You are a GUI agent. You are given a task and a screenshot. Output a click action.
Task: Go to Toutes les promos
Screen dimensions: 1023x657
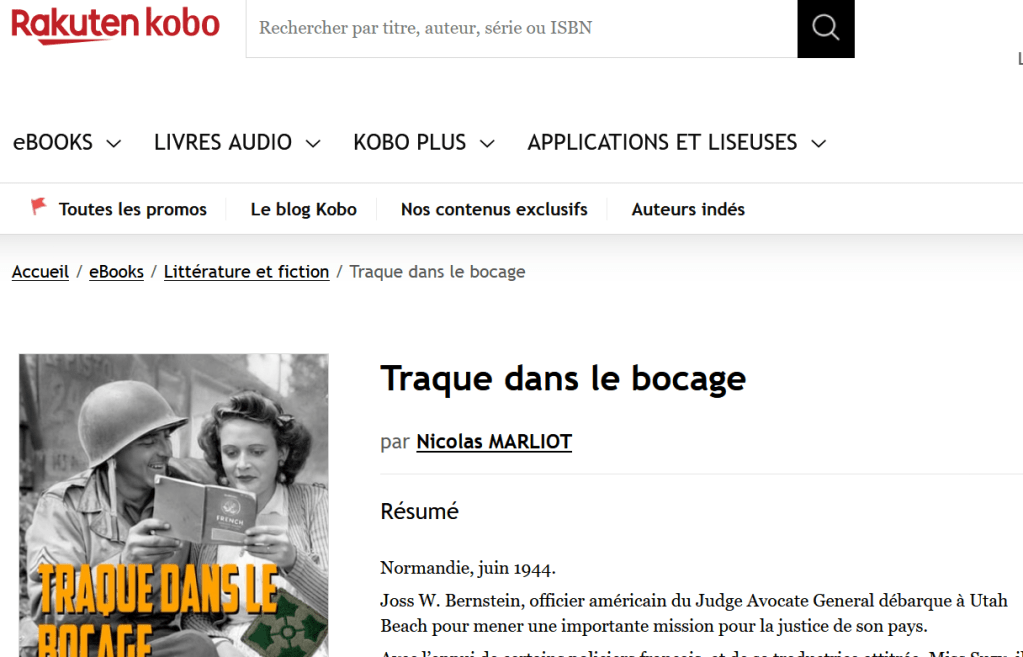(132, 209)
